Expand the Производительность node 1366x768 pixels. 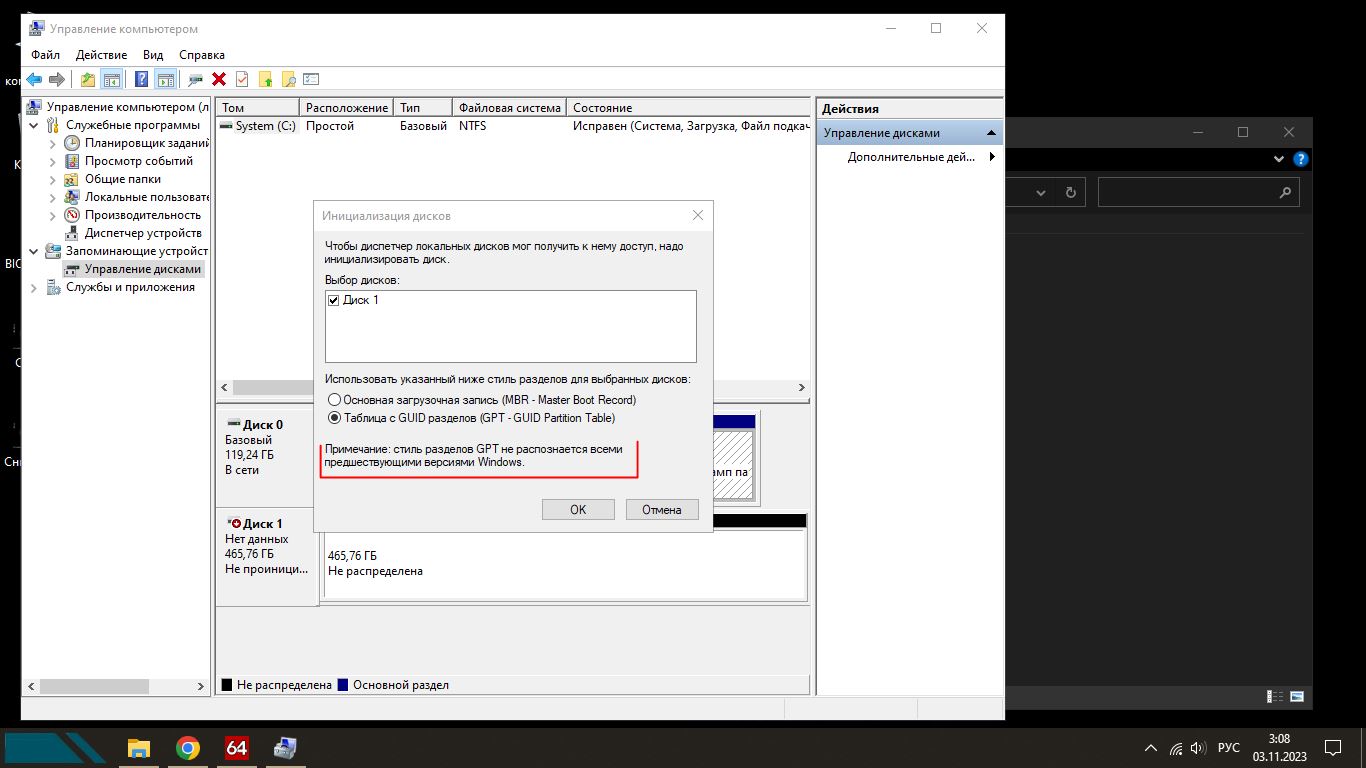(x=53, y=215)
